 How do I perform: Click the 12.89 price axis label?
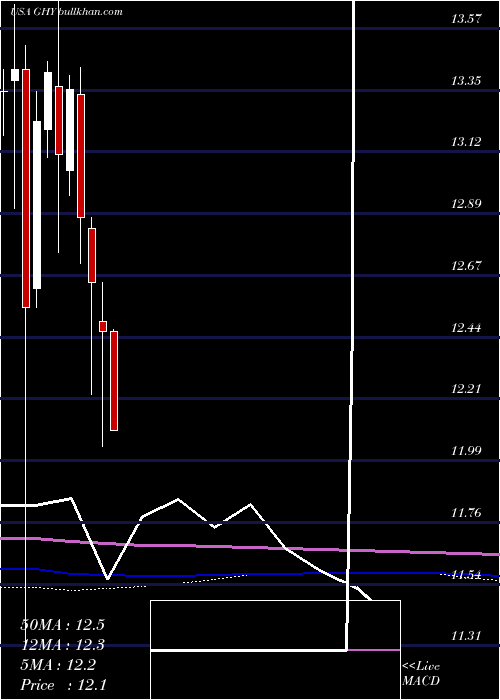tap(466, 204)
